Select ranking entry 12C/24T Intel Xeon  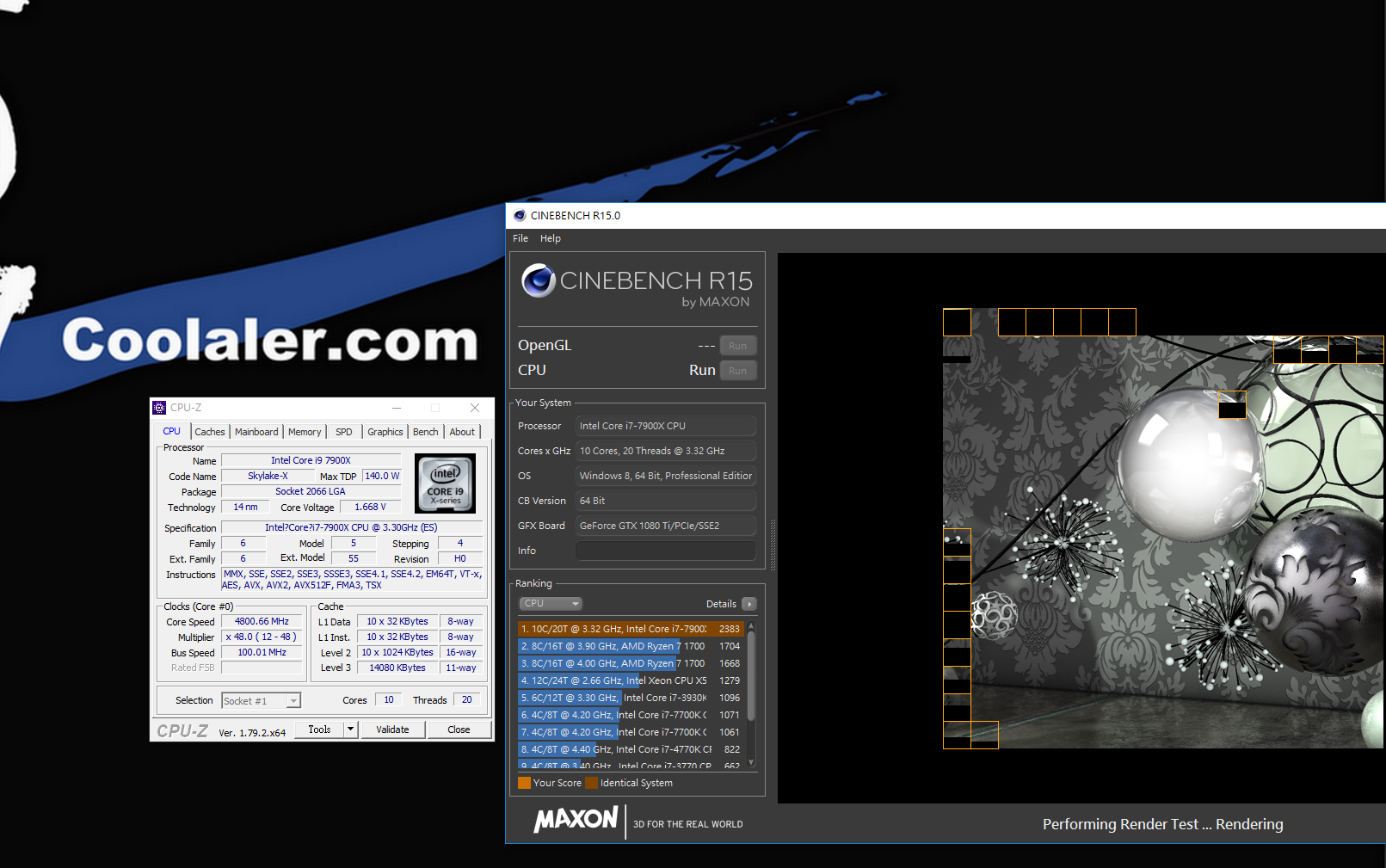[x=631, y=680]
